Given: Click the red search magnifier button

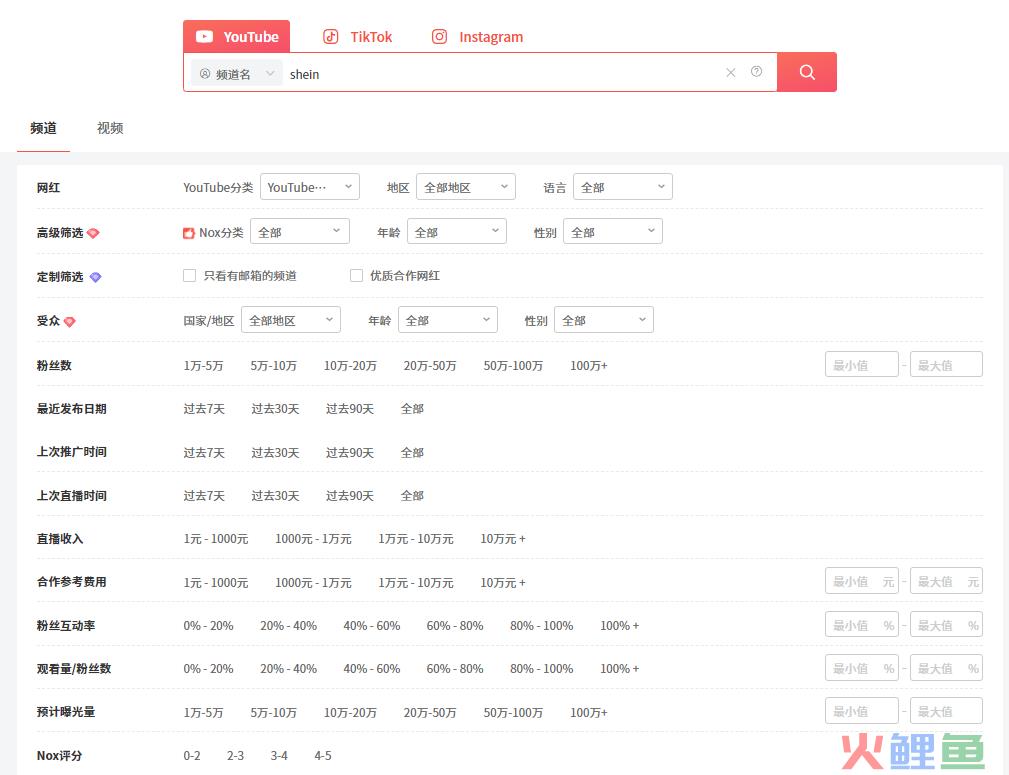Looking at the screenshot, I should point(806,72).
